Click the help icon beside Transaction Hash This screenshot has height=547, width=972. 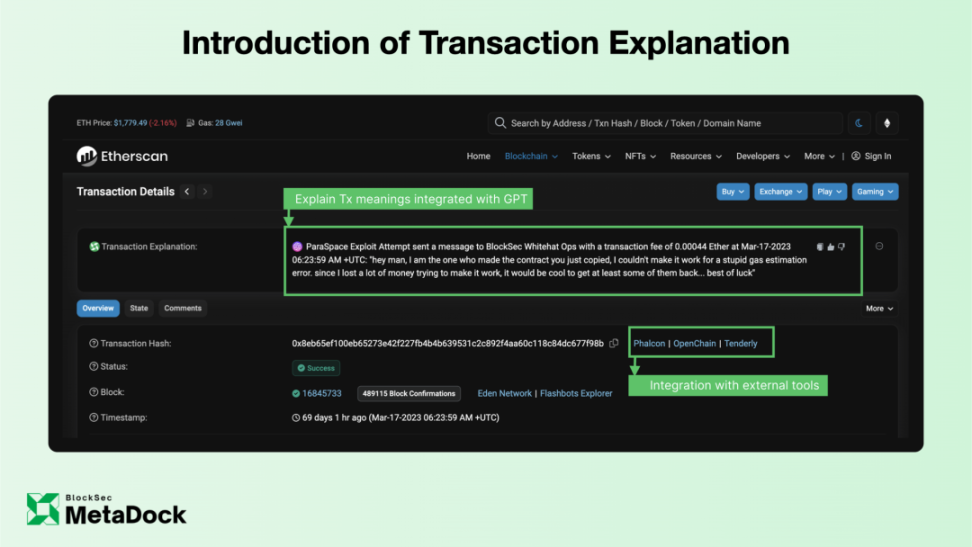coord(94,344)
